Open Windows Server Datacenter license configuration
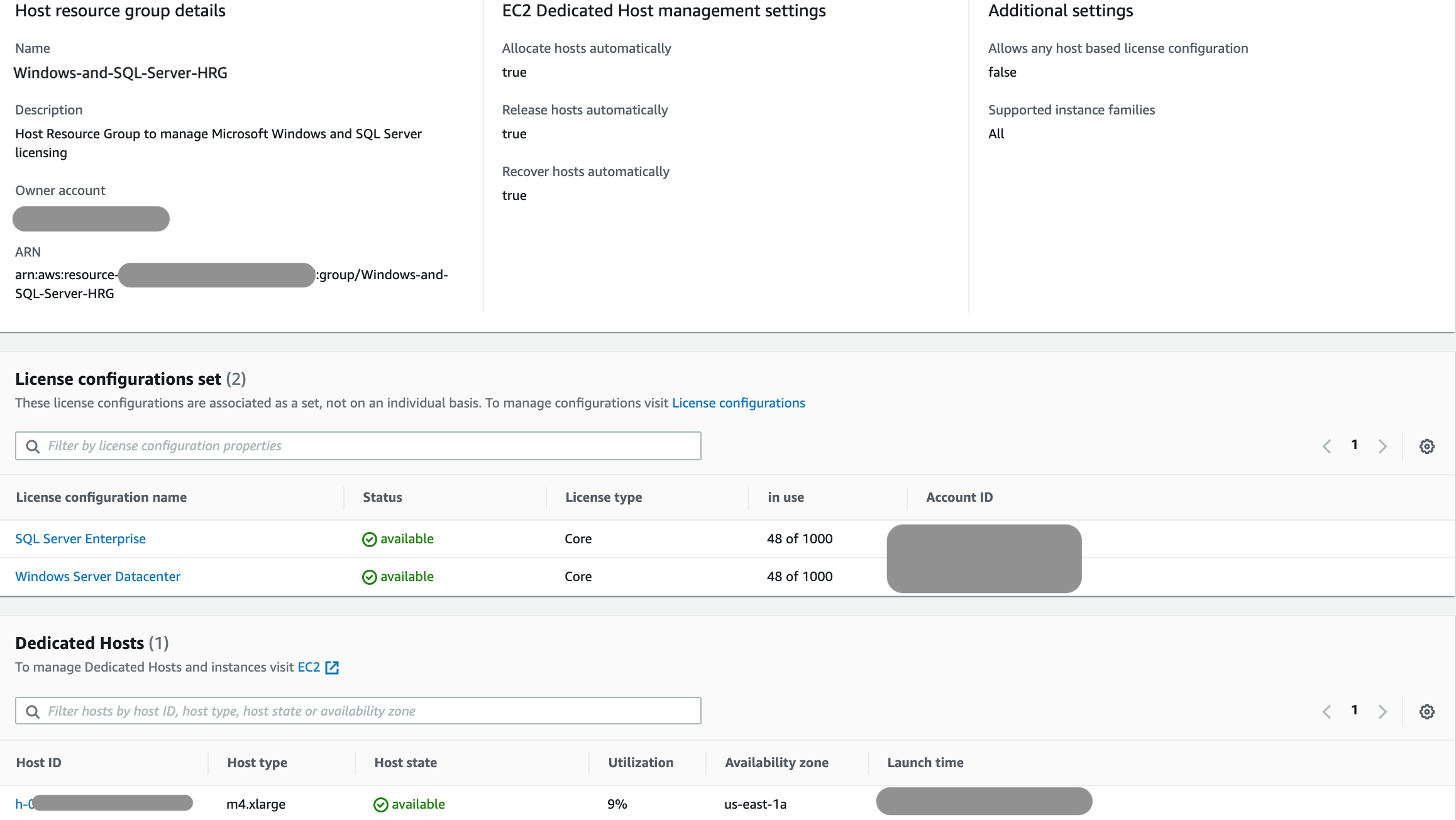 point(97,577)
